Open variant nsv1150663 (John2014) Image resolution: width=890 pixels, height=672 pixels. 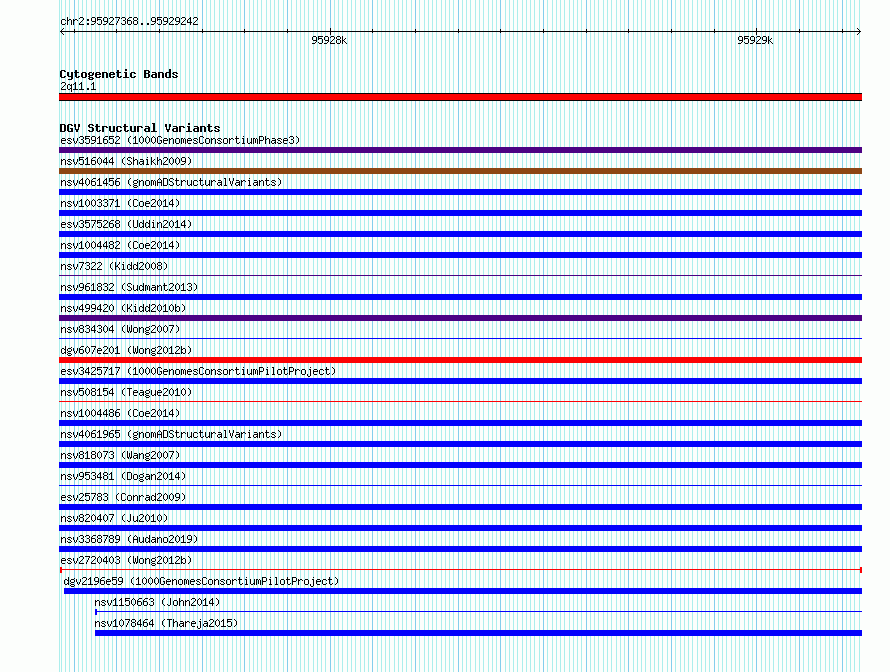[x=157, y=602]
